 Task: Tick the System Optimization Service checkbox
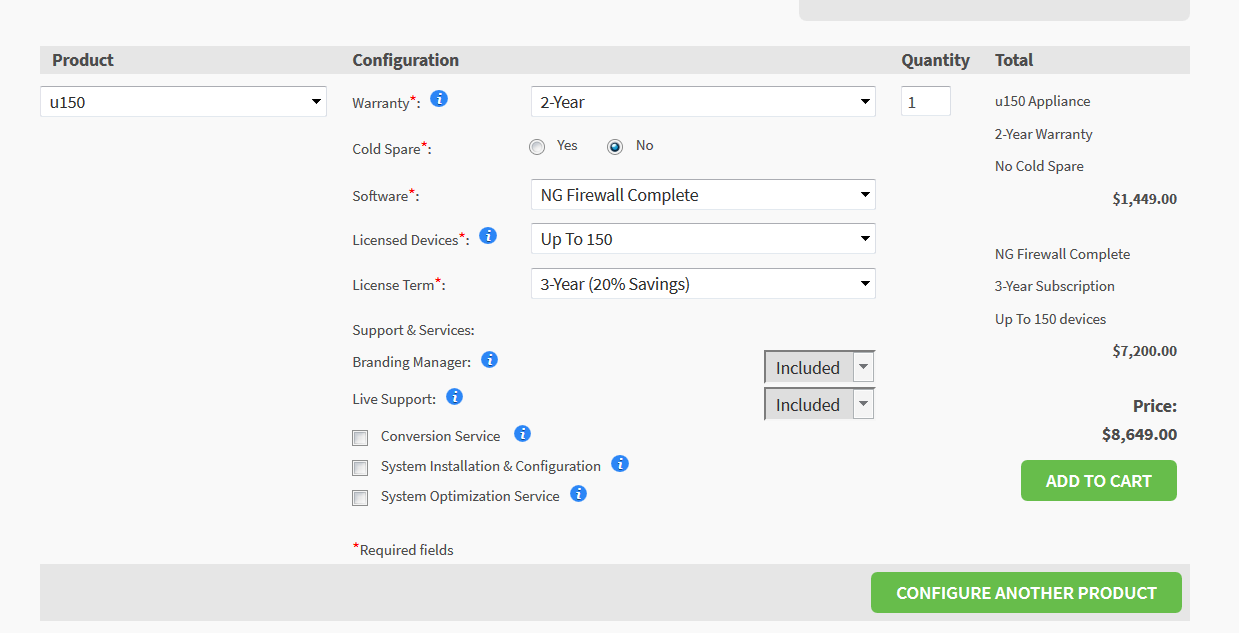click(x=360, y=498)
